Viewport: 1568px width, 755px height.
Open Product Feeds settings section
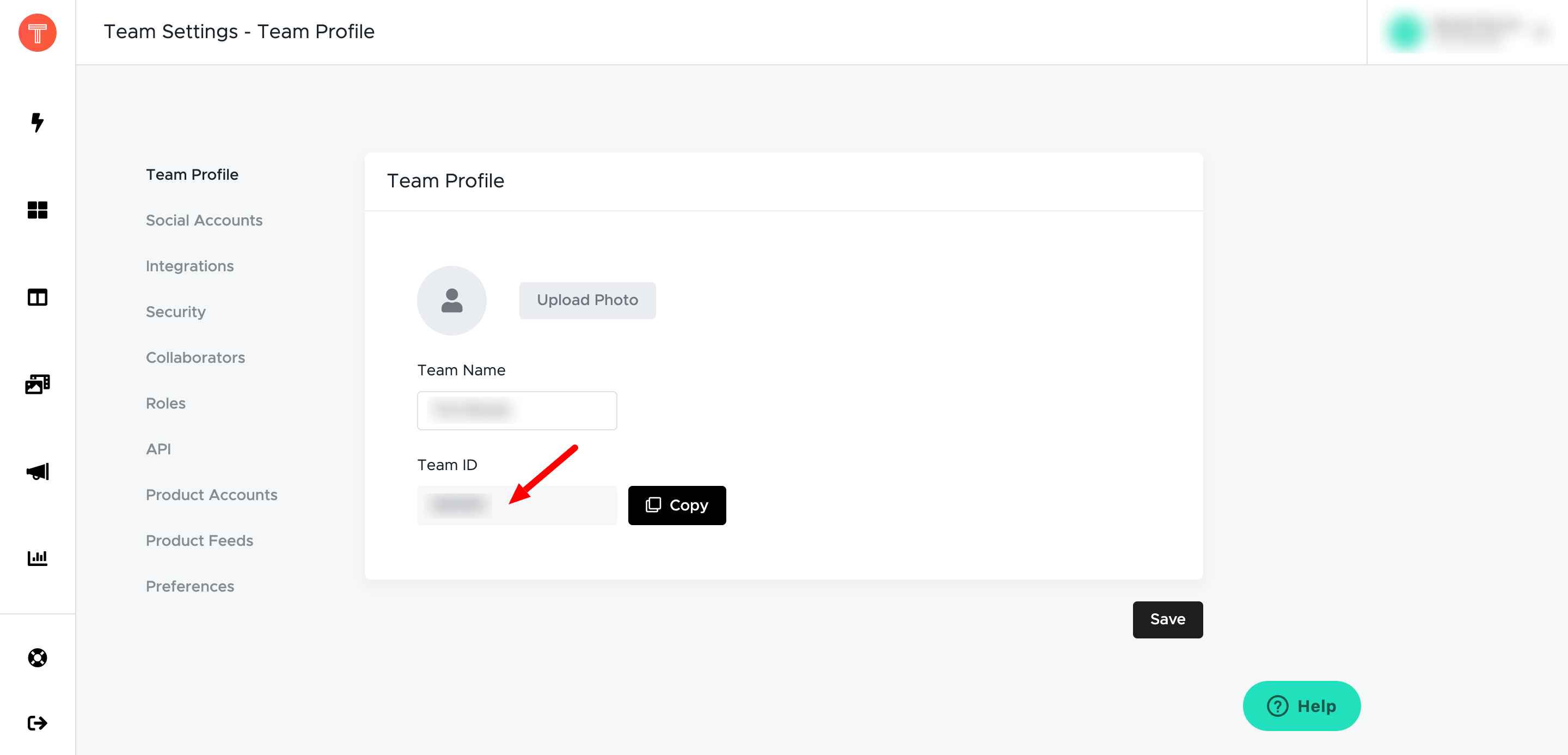(199, 541)
